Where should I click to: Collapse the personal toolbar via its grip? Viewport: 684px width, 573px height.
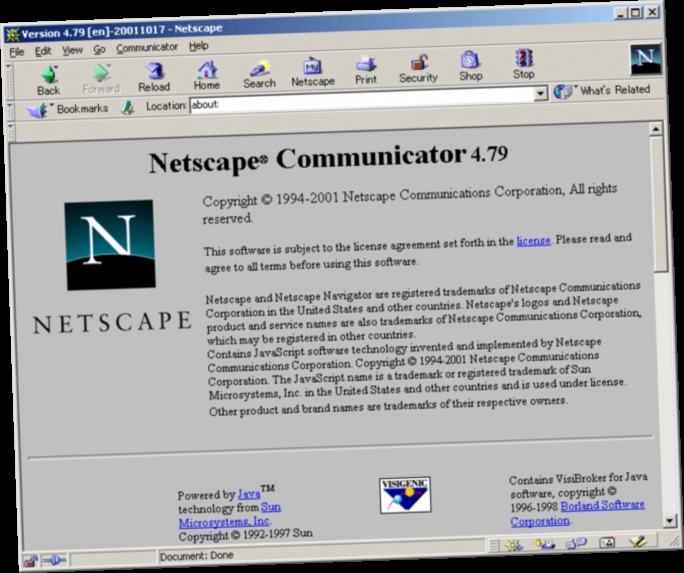coord(11,133)
